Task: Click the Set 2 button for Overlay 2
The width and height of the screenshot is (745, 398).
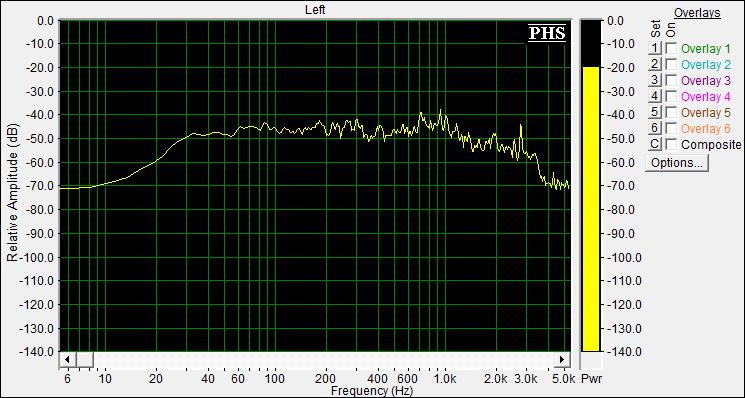Action: point(655,64)
